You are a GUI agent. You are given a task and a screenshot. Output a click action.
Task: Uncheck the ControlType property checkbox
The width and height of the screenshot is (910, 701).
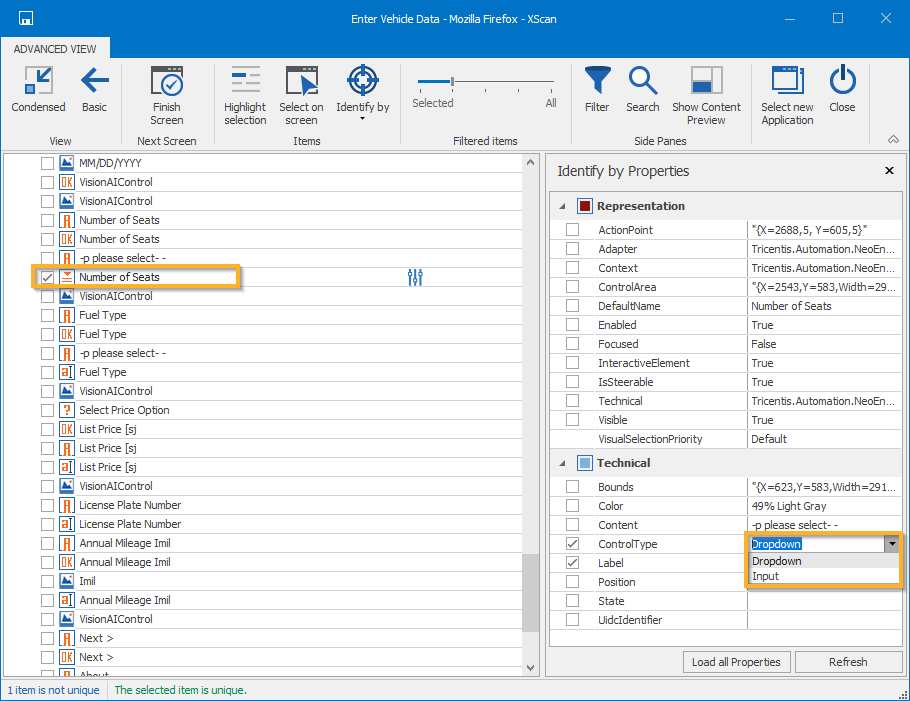point(572,544)
